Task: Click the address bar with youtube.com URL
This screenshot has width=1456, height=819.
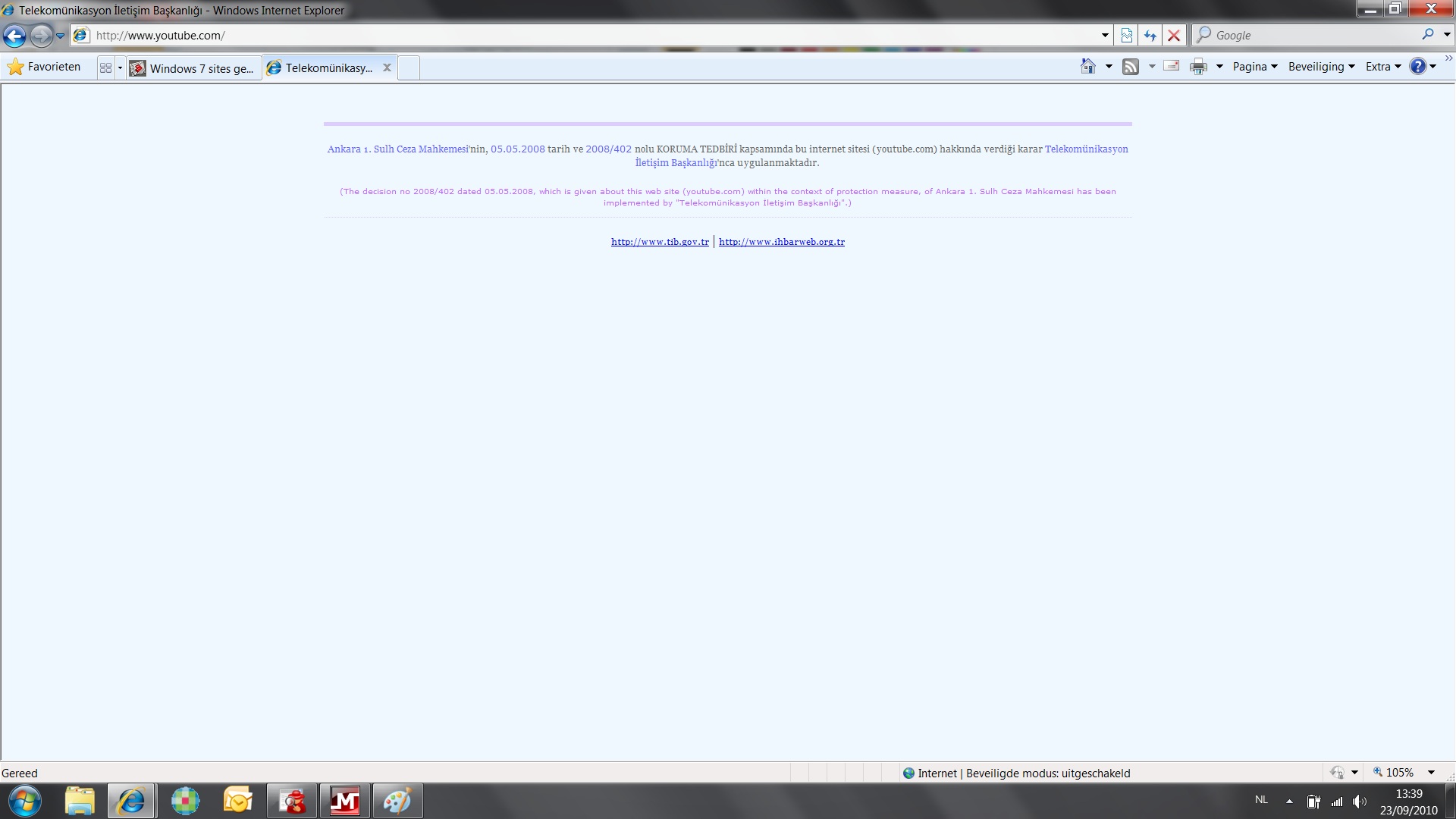Action: (584, 36)
